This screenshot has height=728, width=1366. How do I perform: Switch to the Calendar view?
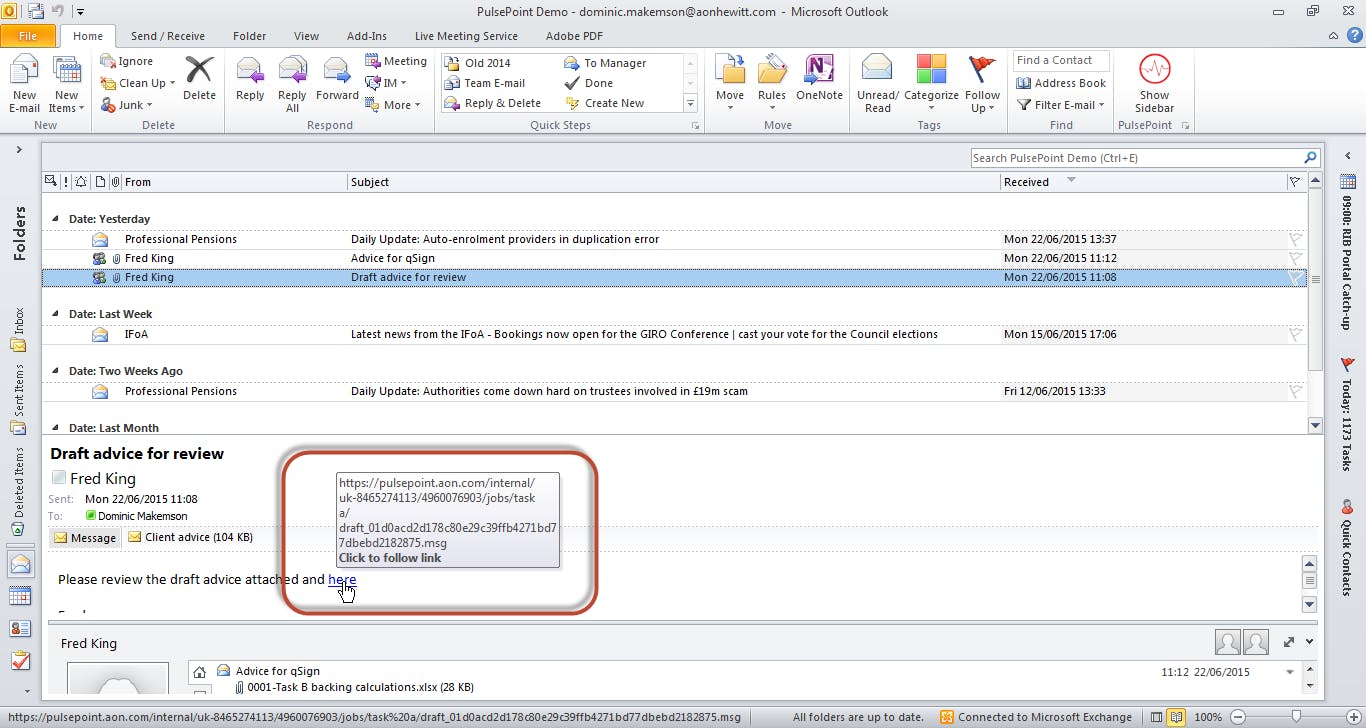coord(20,597)
